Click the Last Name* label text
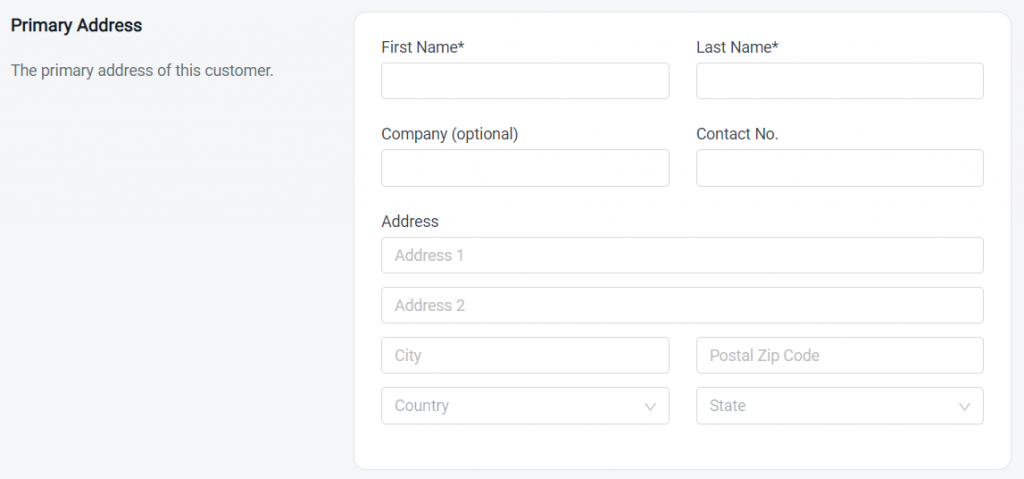 (x=737, y=47)
